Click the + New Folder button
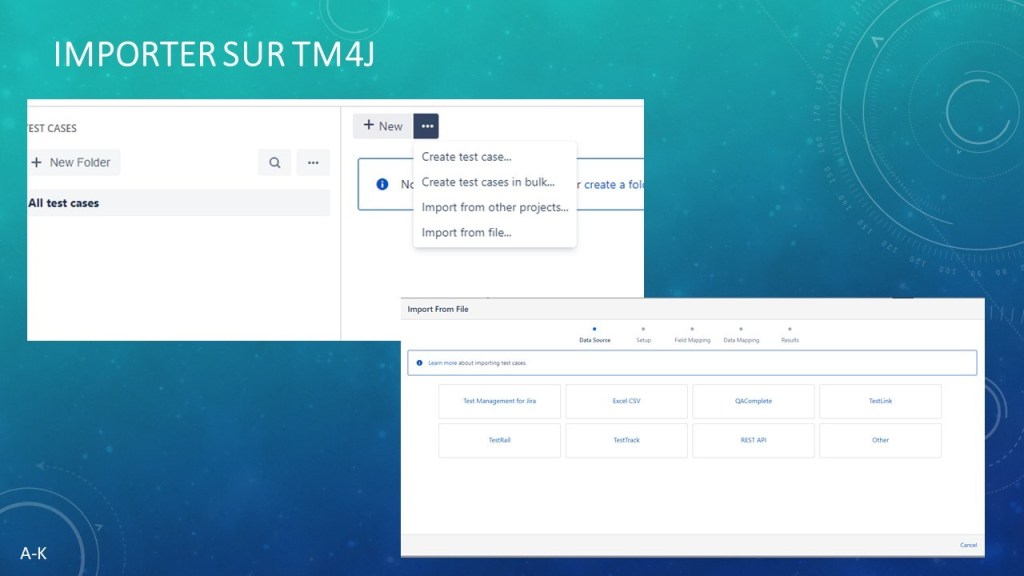 click(x=72, y=163)
